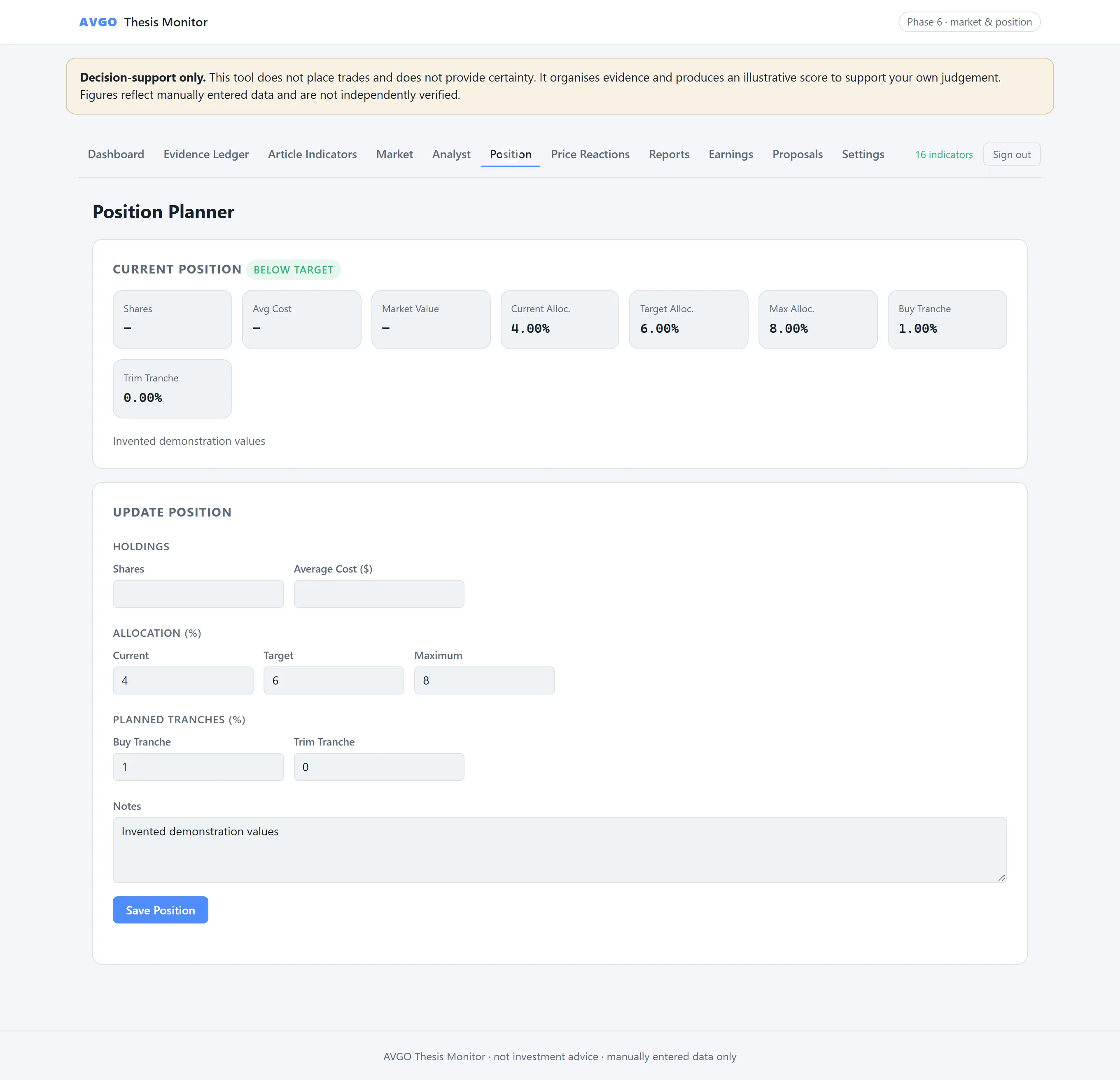1120x1080 pixels.
Task: Go to Proposals tab
Action: pos(797,154)
